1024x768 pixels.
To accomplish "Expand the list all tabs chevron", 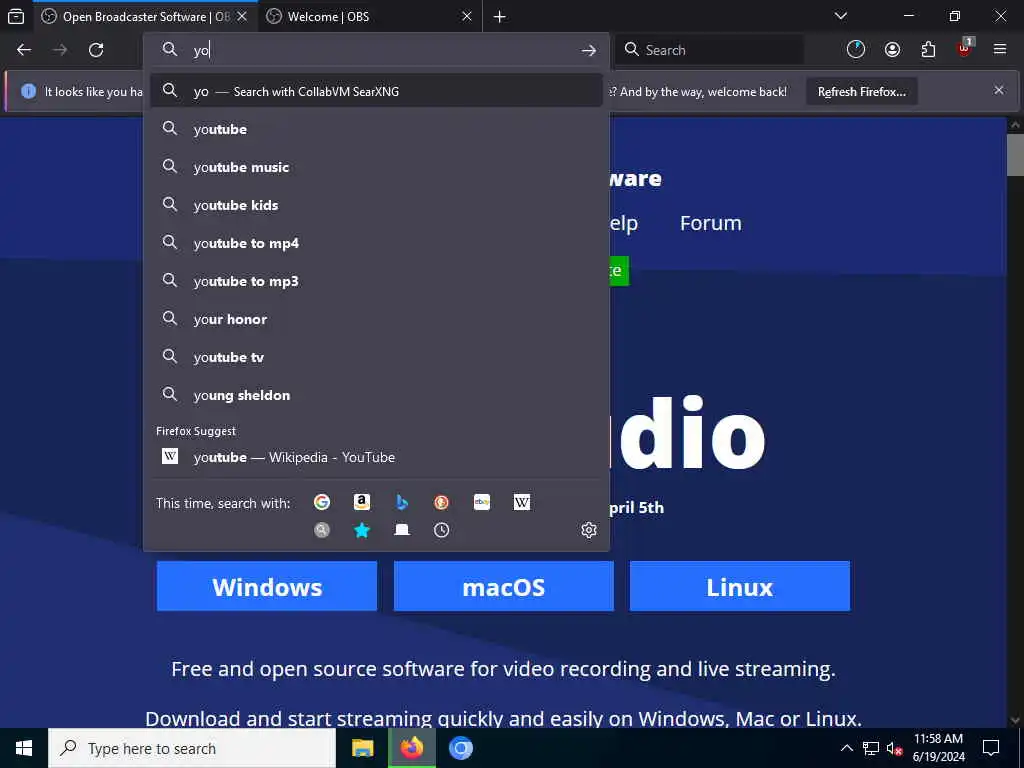I will (841, 16).
